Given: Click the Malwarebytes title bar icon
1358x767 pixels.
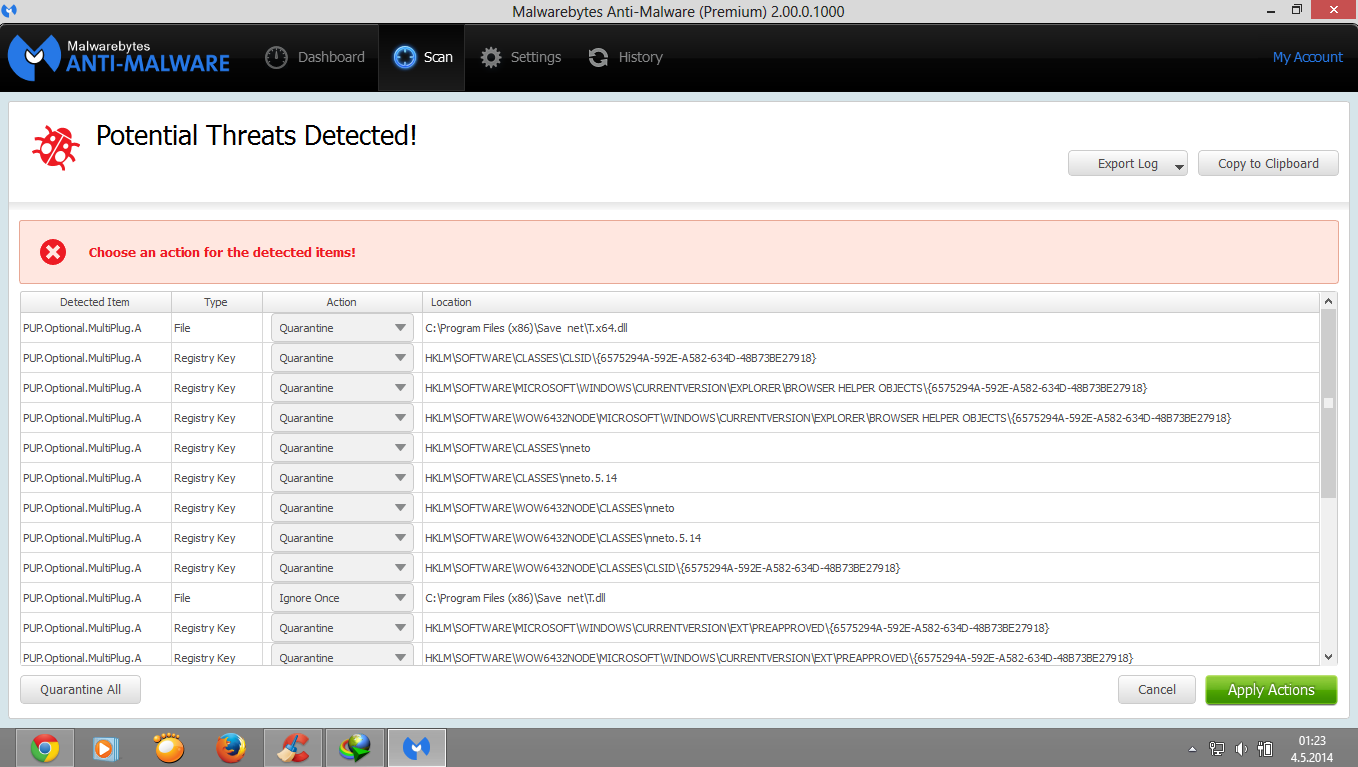Looking at the screenshot, I should pos(10,11).
